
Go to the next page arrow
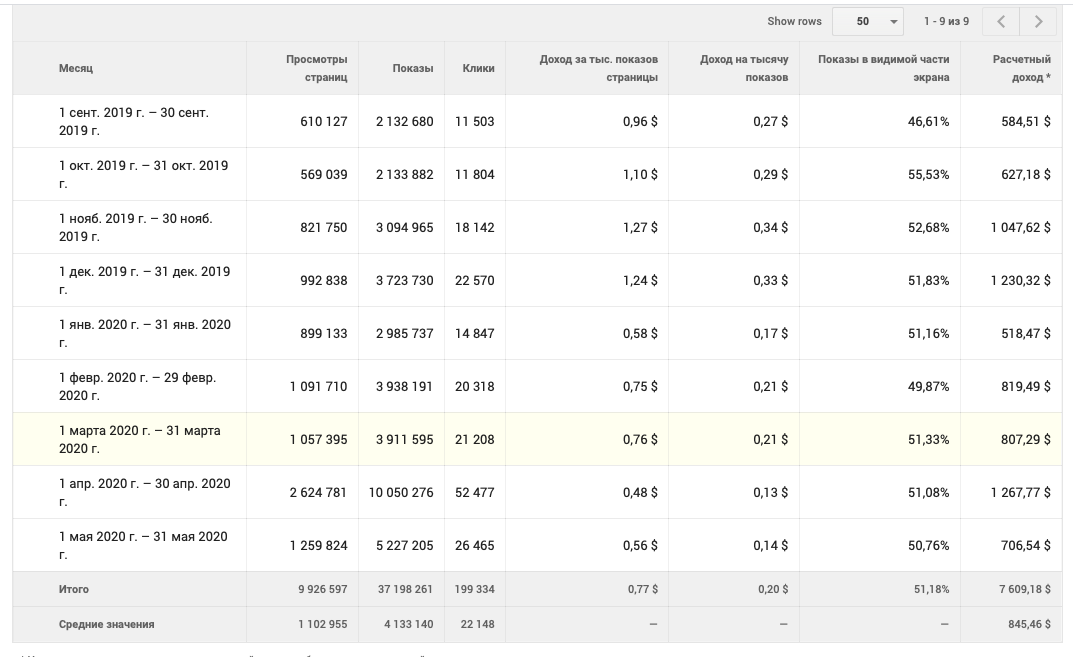click(1039, 22)
